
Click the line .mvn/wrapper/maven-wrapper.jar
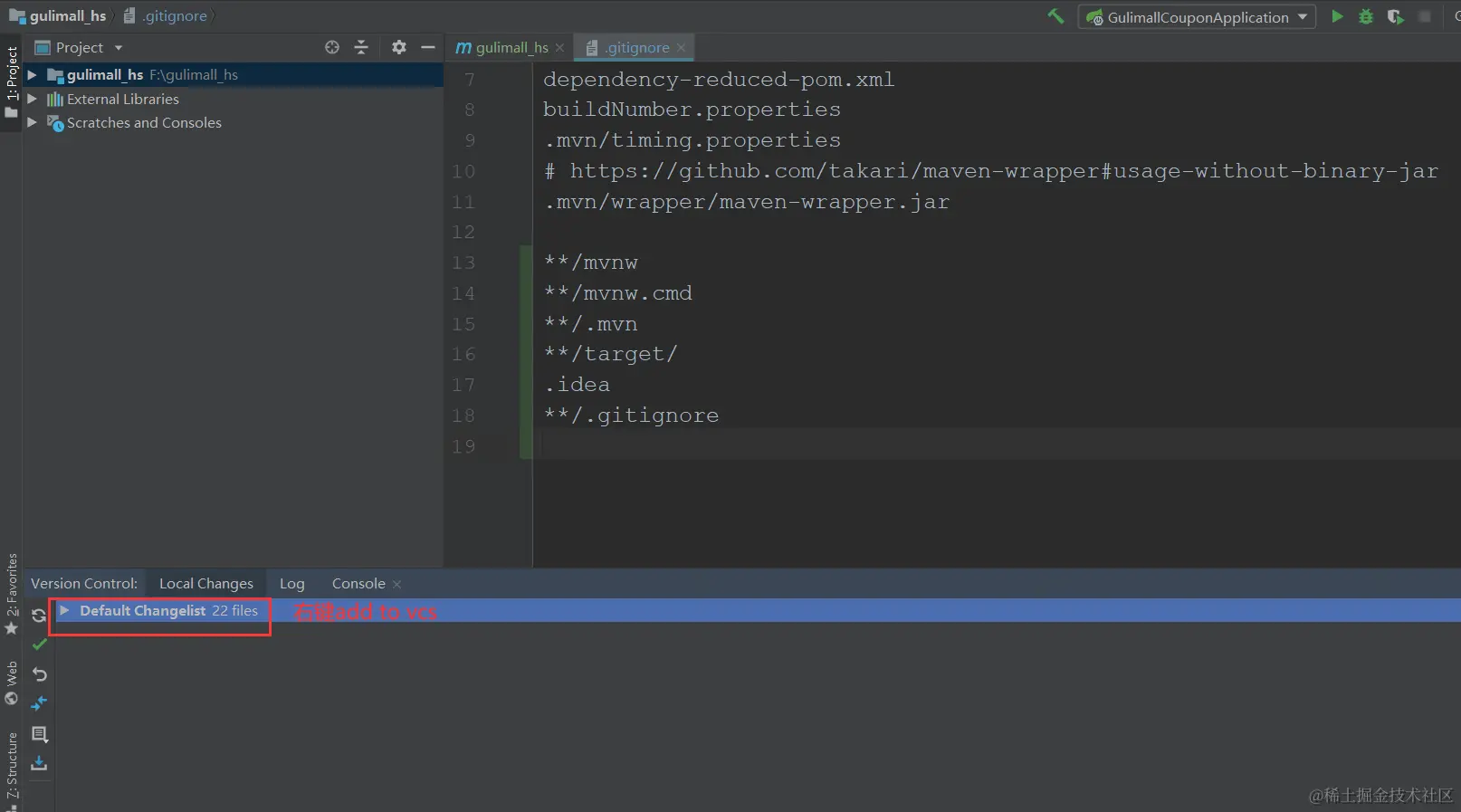tap(746, 202)
